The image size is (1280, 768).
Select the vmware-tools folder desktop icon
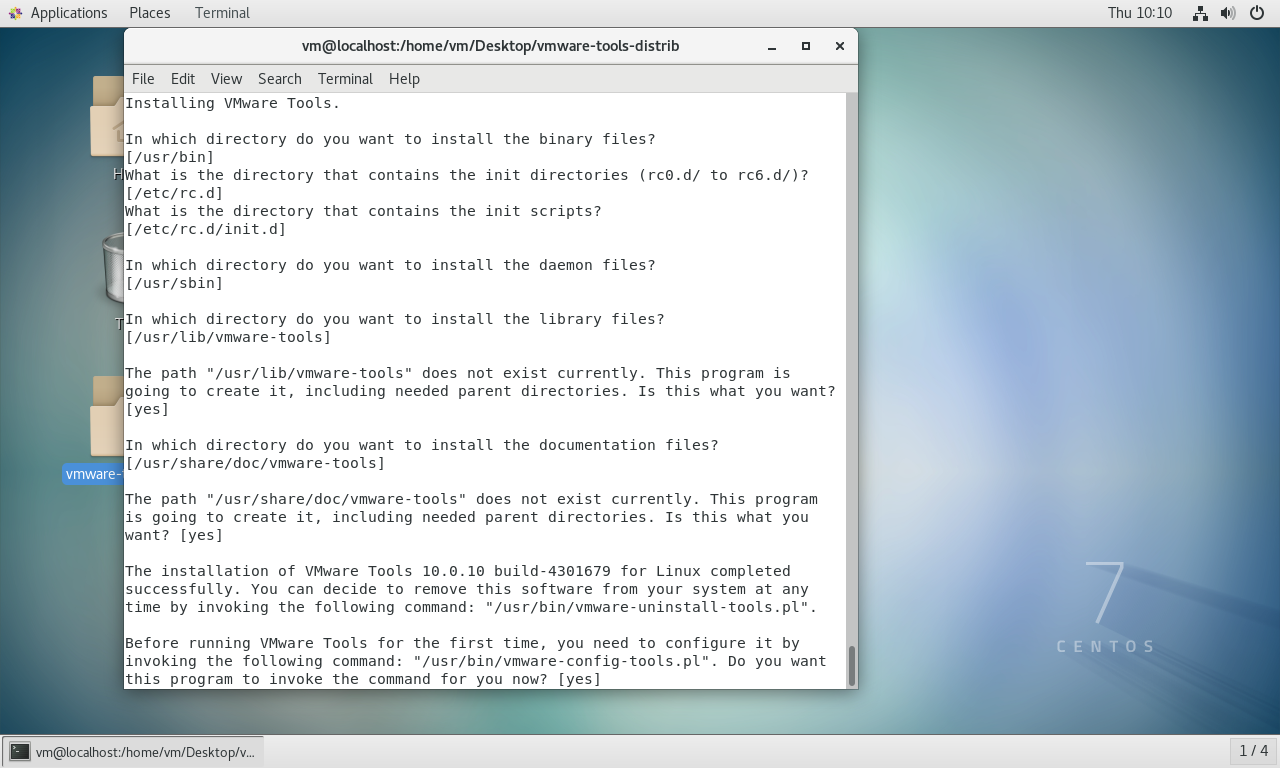click(107, 418)
